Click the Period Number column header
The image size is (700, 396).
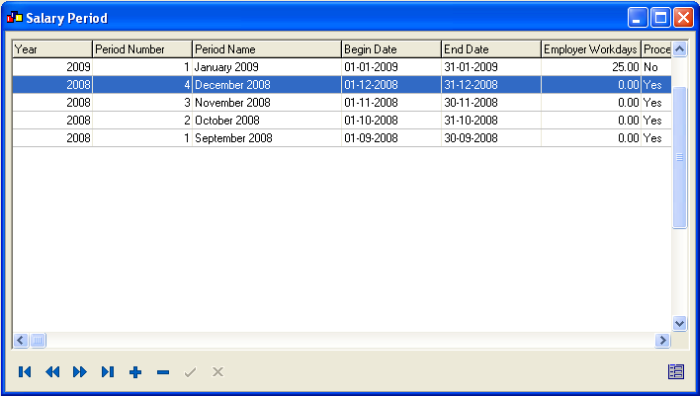(x=142, y=49)
